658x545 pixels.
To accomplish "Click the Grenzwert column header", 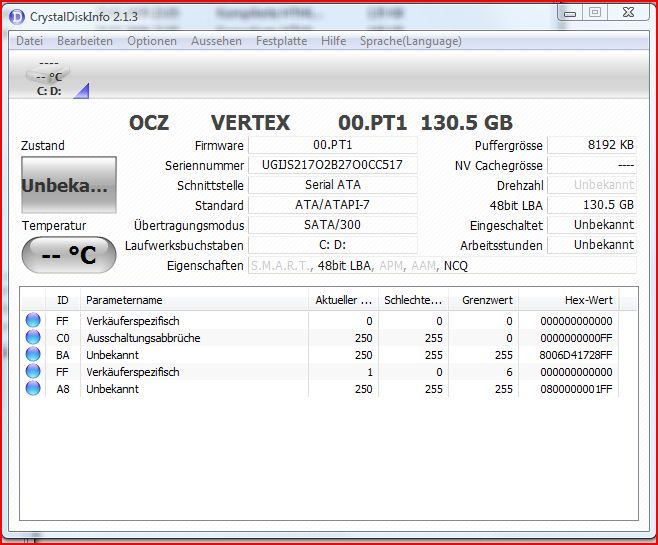I will [483, 300].
